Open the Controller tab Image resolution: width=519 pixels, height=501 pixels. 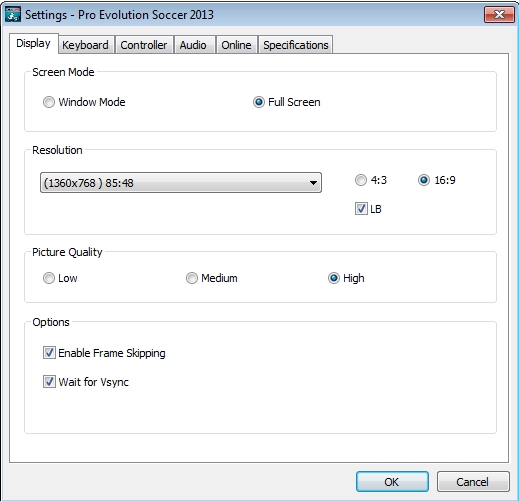tap(144, 45)
